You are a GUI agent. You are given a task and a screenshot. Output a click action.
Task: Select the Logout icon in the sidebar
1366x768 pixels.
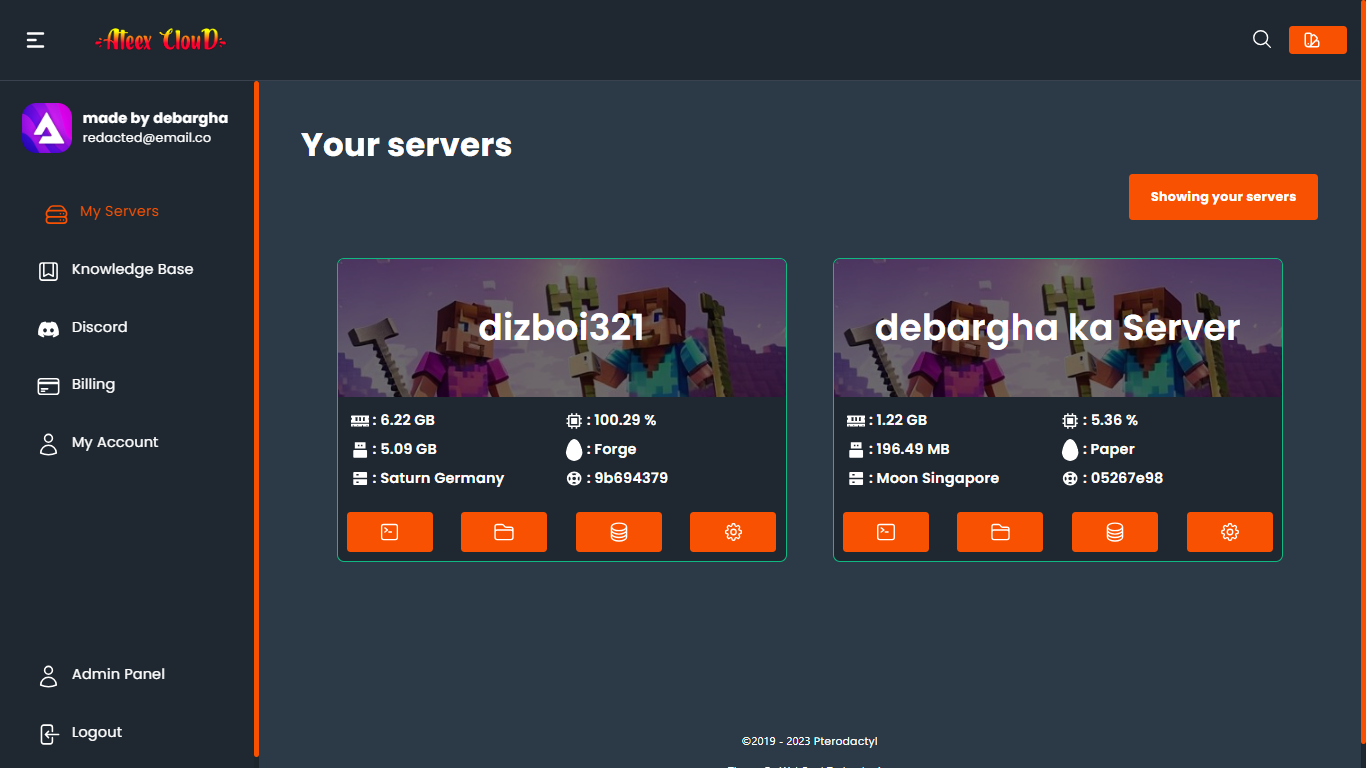(48, 732)
